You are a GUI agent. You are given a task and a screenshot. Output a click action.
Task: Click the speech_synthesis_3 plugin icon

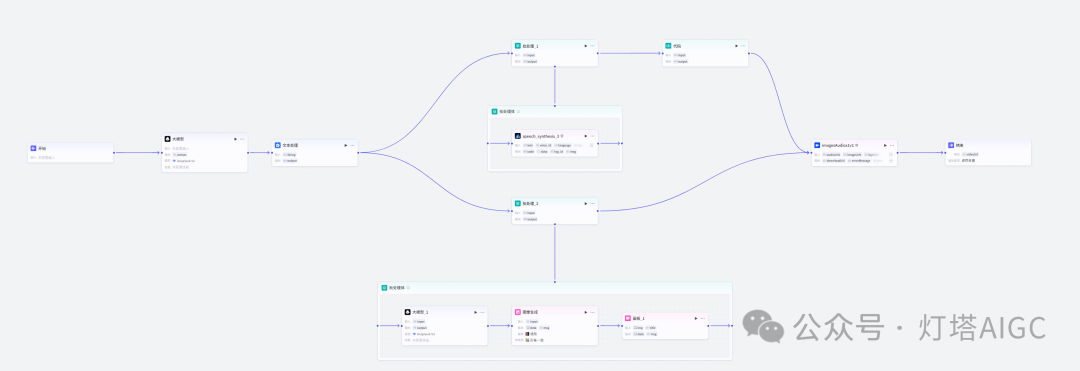point(518,136)
